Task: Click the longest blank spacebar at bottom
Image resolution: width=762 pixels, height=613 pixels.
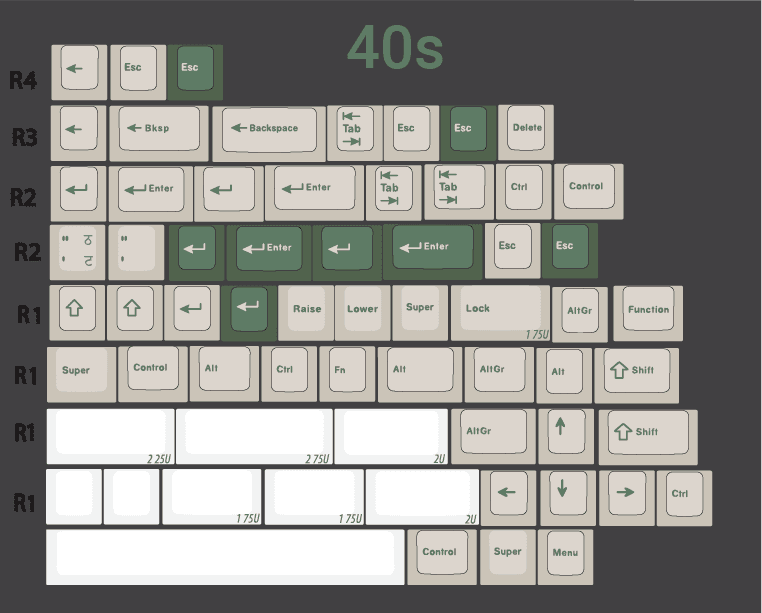Action: pyautogui.click(x=225, y=556)
